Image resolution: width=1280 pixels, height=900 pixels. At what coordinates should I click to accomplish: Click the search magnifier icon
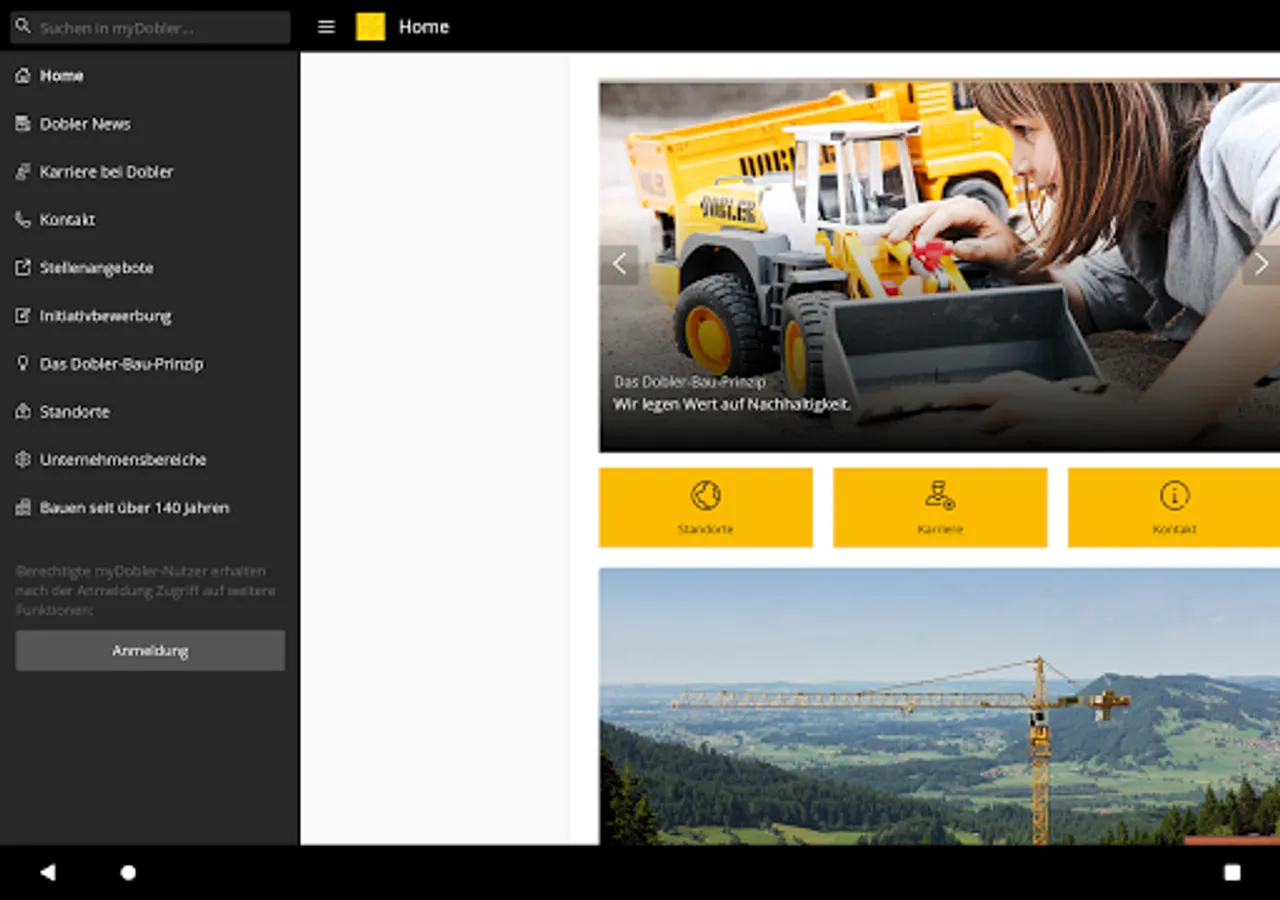click(x=23, y=27)
